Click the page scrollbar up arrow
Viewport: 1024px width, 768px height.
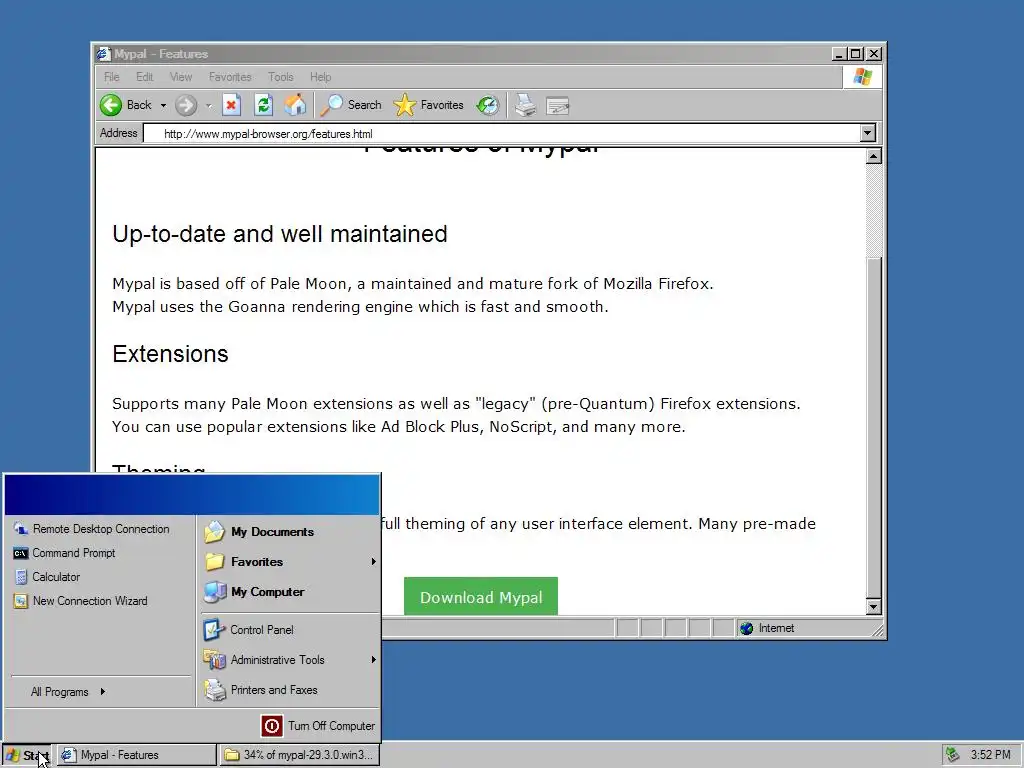pos(874,156)
